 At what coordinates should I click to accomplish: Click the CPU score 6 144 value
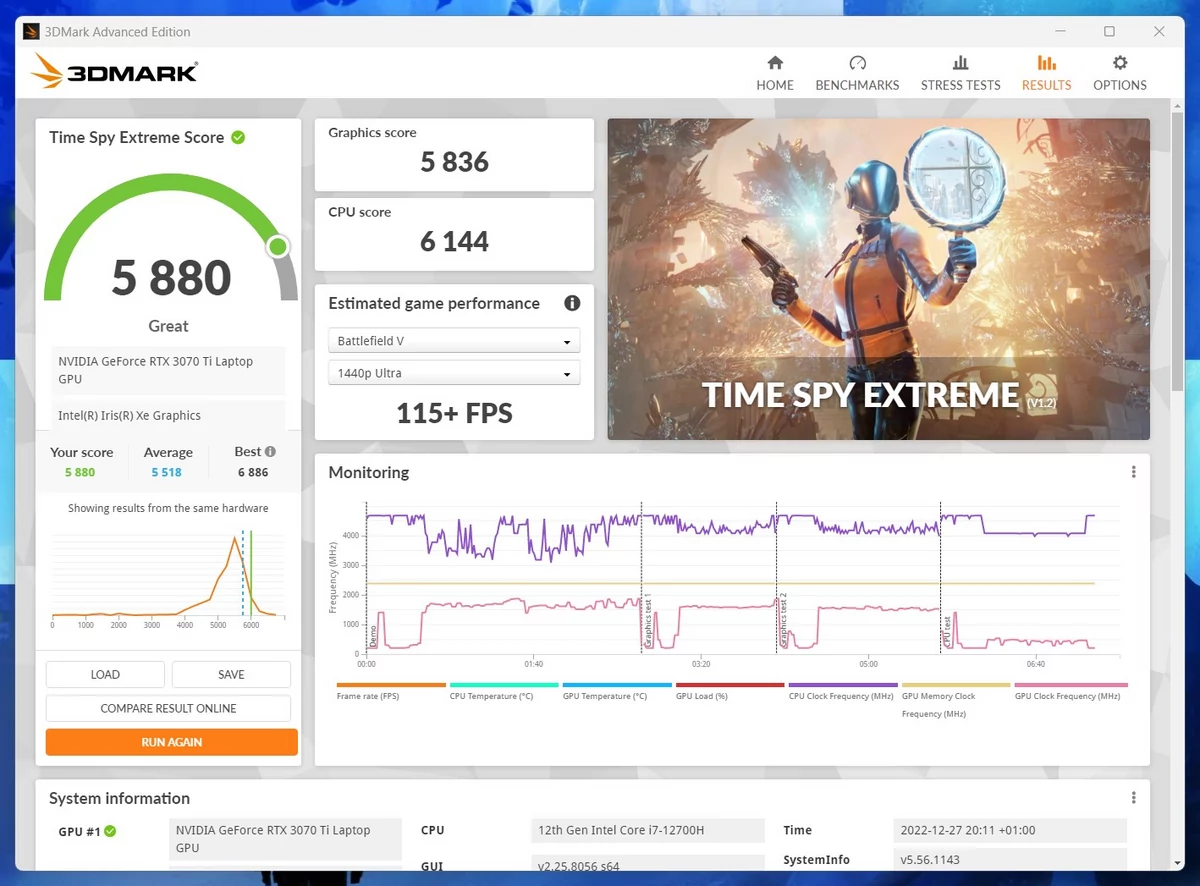point(454,241)
